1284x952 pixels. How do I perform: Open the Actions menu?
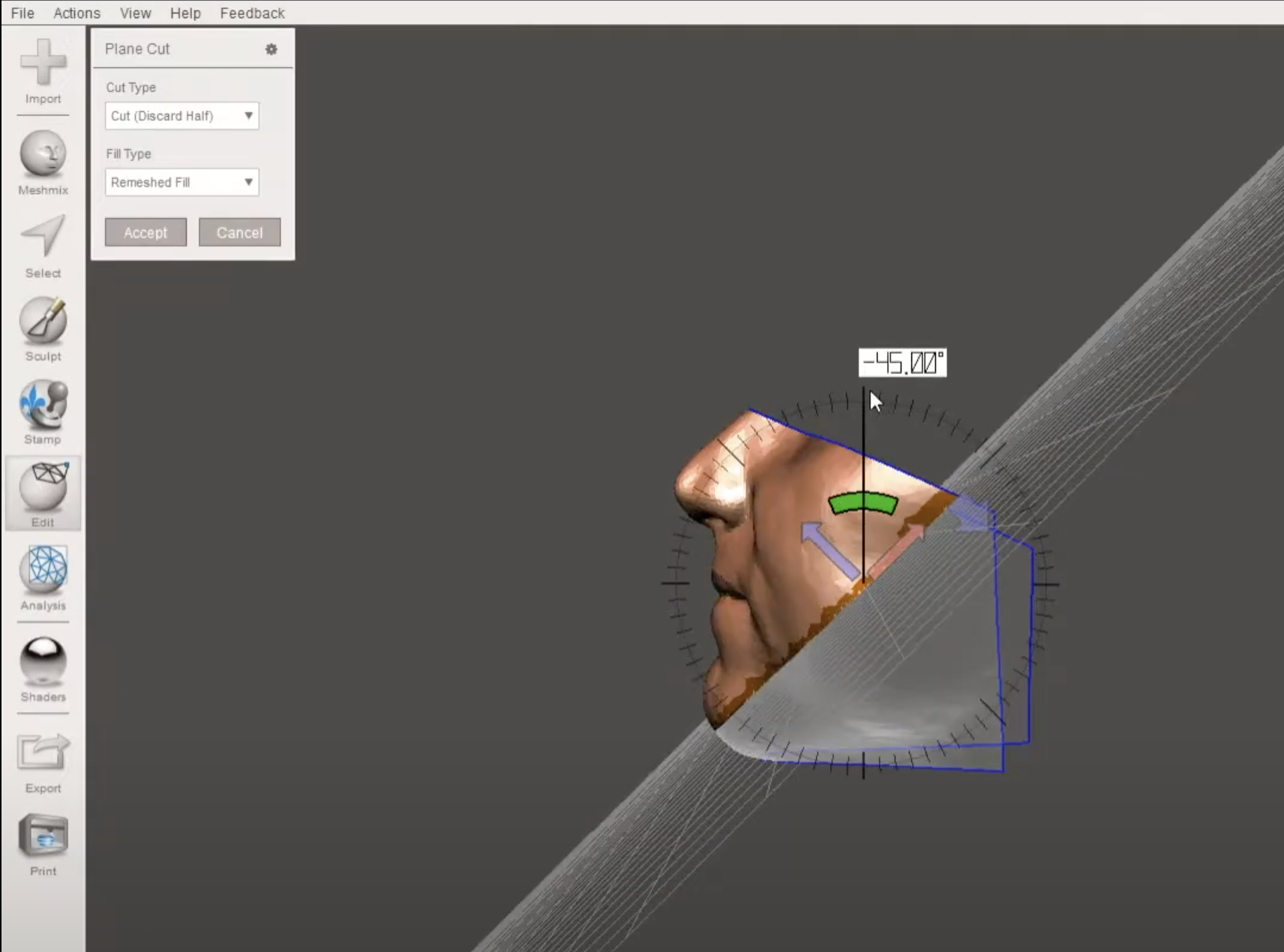(76, 13)
